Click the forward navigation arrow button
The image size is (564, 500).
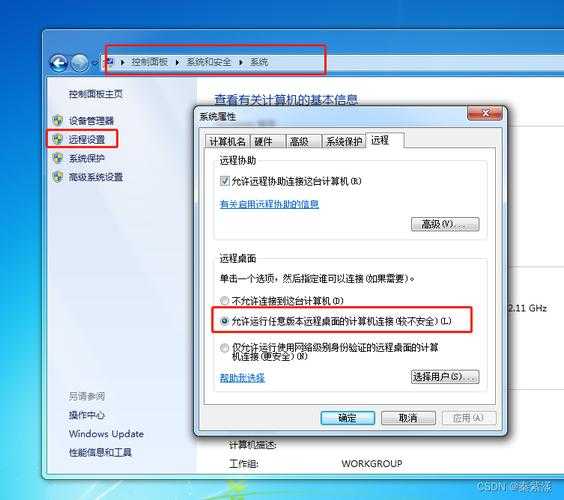click(80, 63)
